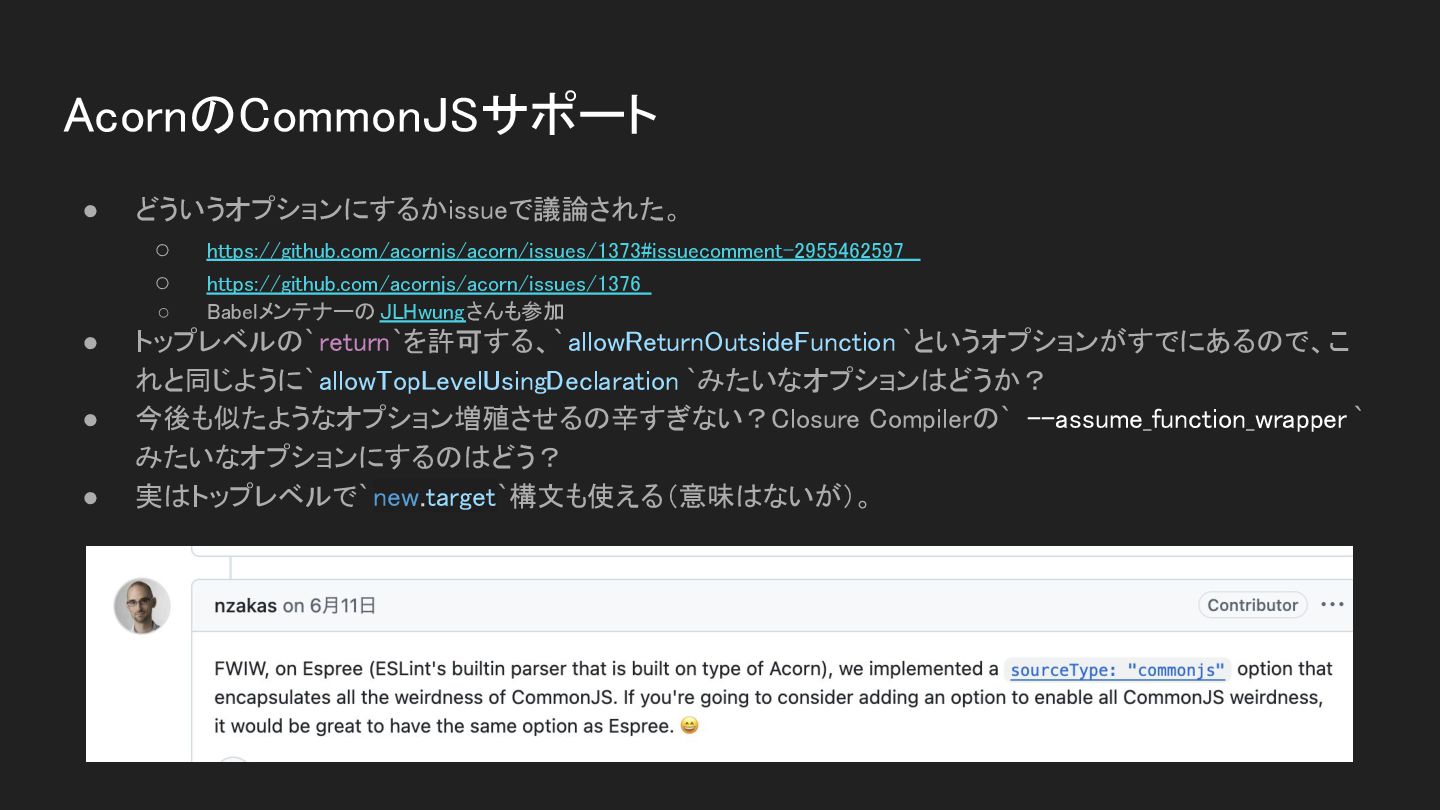
Task: Click the first bullet about issue discussion
Action: [x=409, y=210]
